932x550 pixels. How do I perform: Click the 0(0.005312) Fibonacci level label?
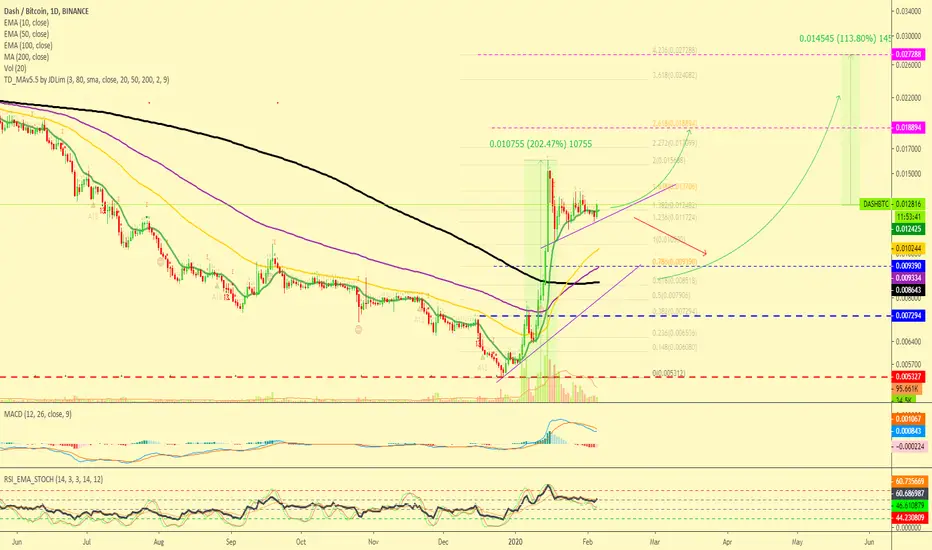(x=669, y=373)
